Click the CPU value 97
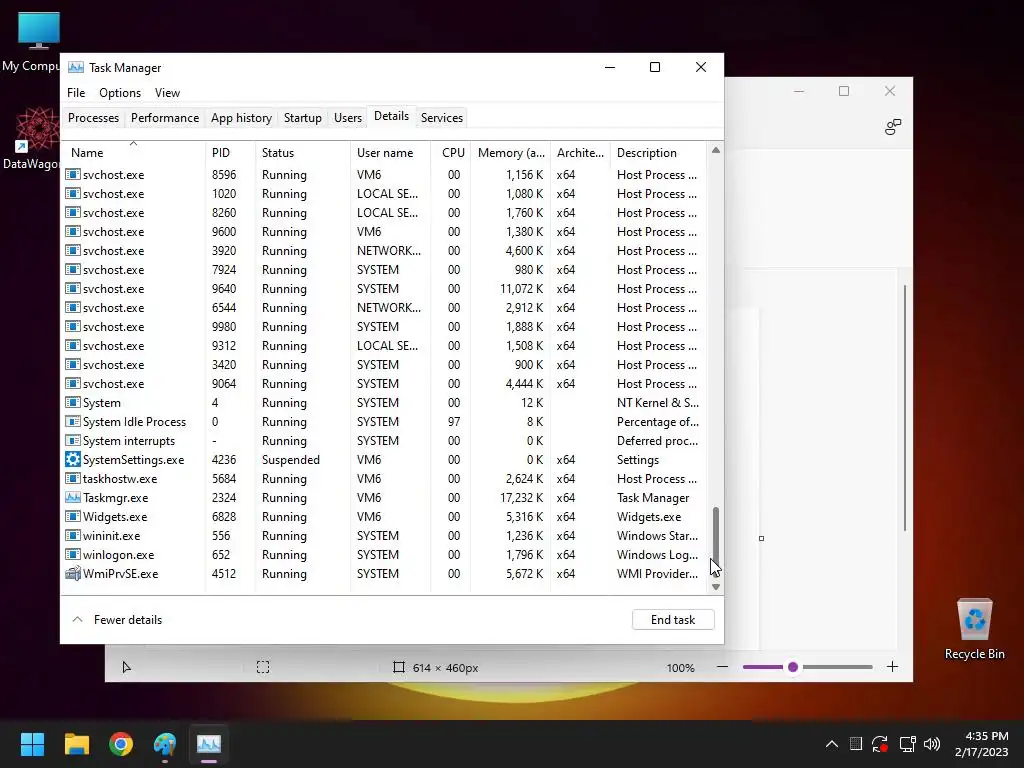The height and width of the screenshot is (768, 1024). pos(454,422)
